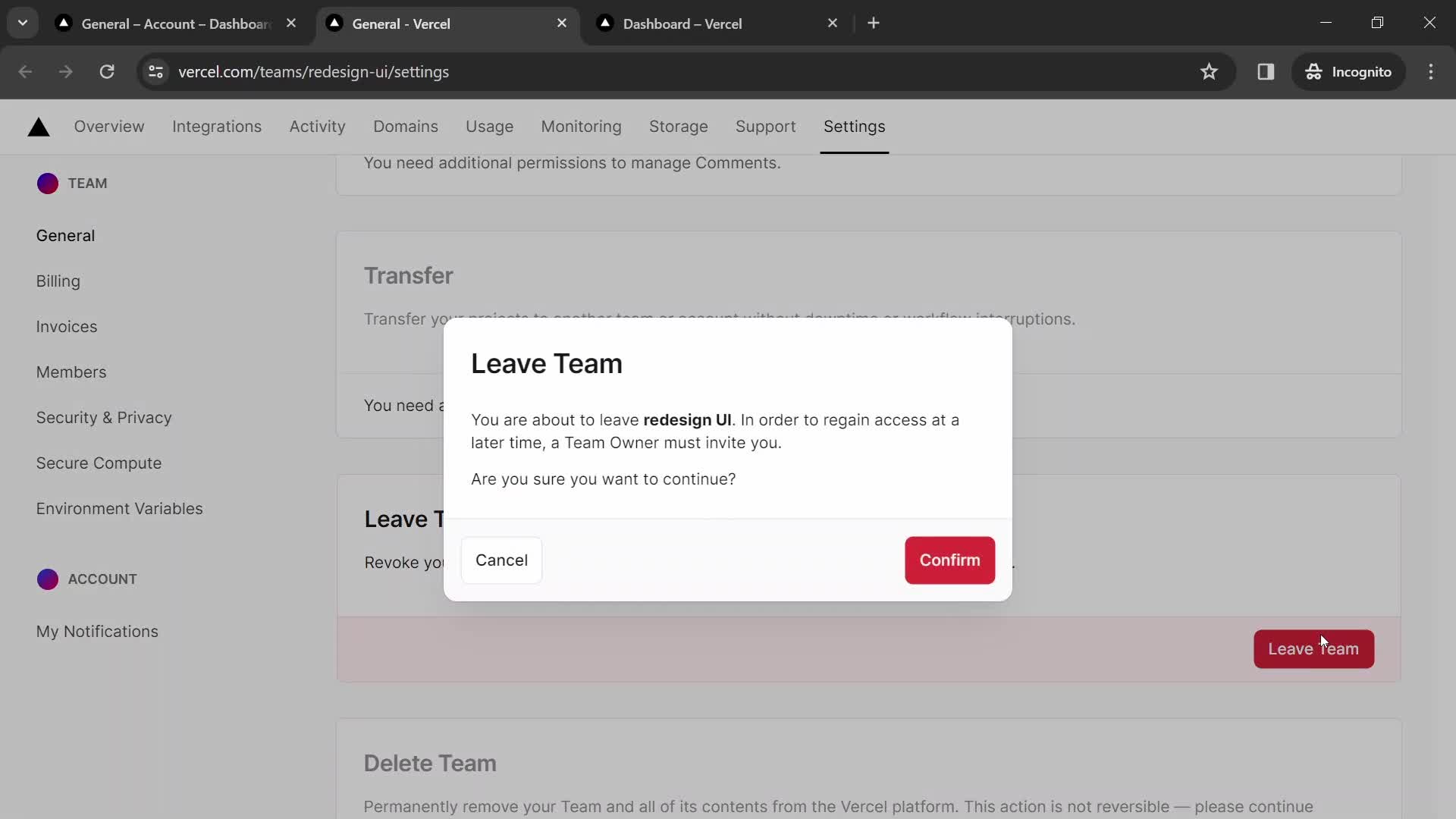Image resolution: width=1456 pixels, height=819 pixels.
Task: Open the Security & Privacy settings
Action: [x=104, y=417]
